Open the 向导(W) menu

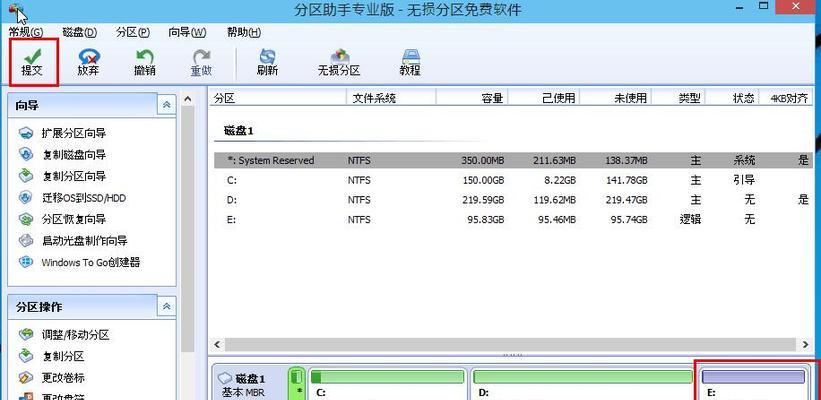pyautogui.click(x=187, y=32)
